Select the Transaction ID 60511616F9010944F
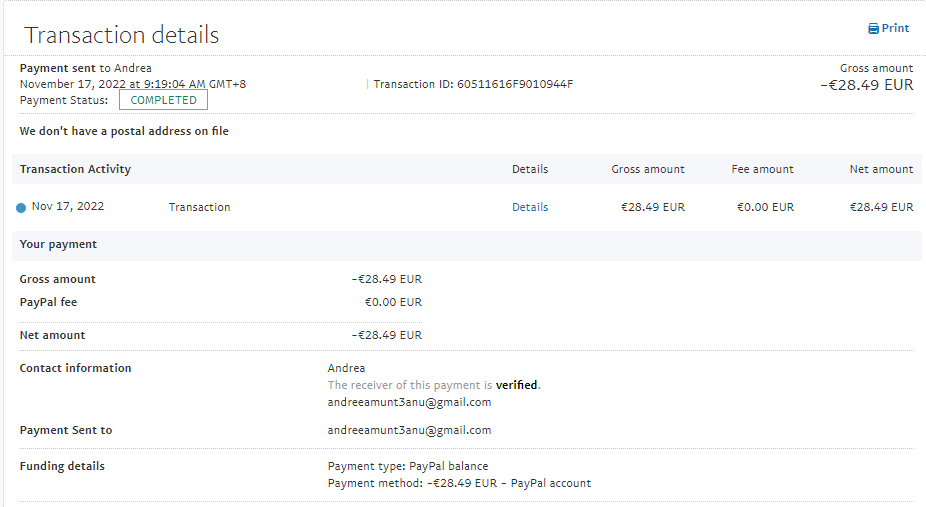Viewport: 926px width, 507px height. click(x=515, y=84)
